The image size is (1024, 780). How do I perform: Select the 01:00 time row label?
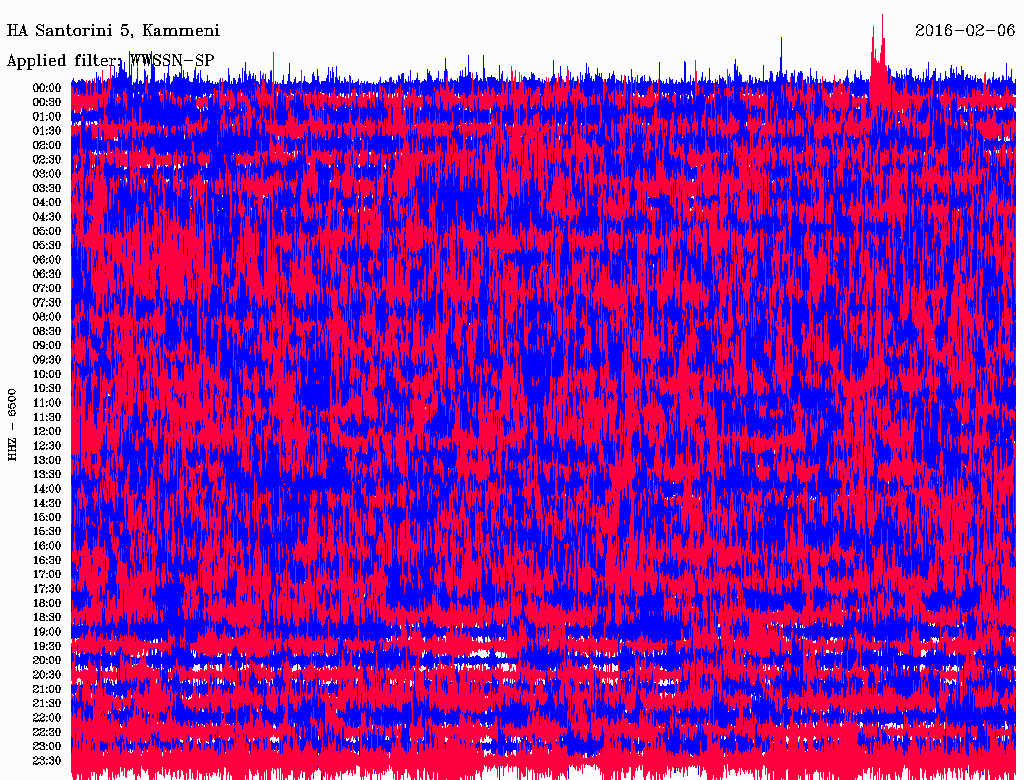click(x=46, y=116)
